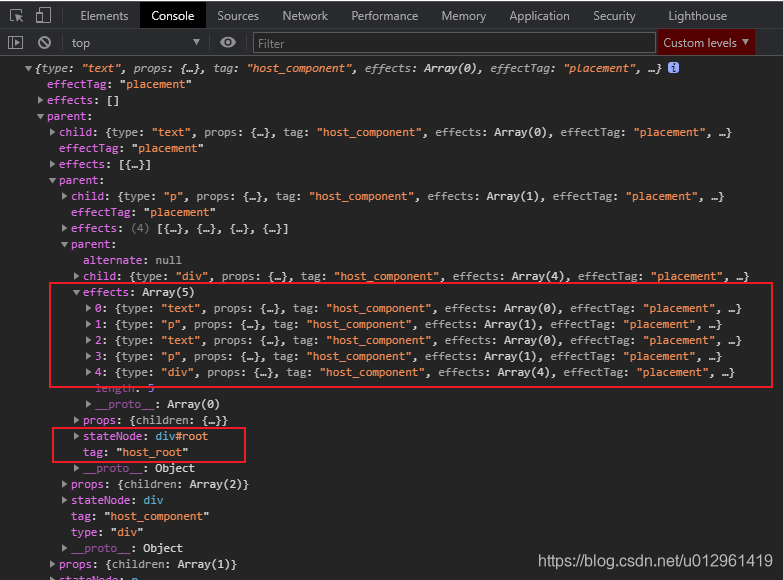Select the tag "host_root" value
The height and width of the screenshot is (580, 783).
(152, 452)
